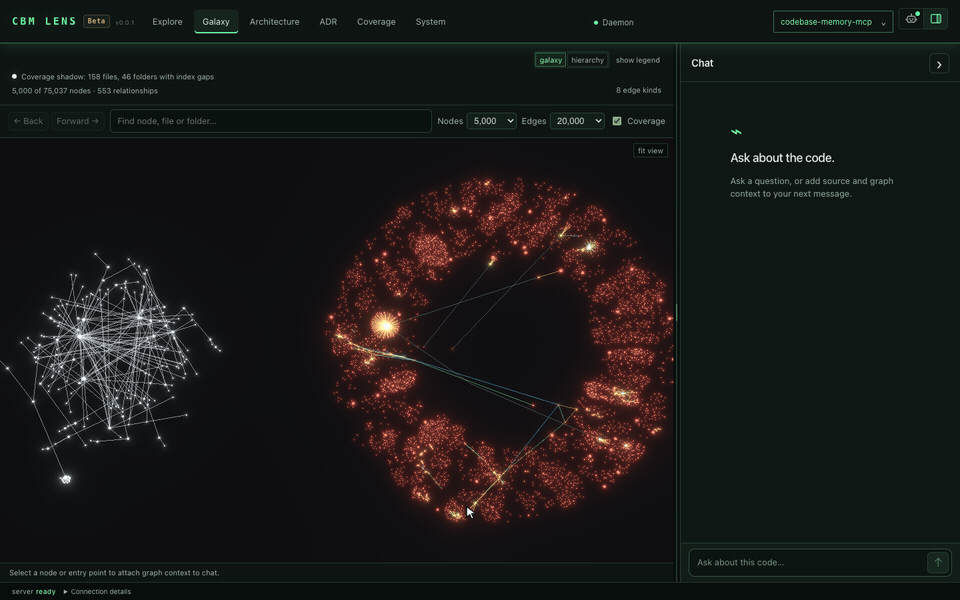Click the green lightning icon in Chat
Screen dimensions: 960x600
(x=736, y=132)
